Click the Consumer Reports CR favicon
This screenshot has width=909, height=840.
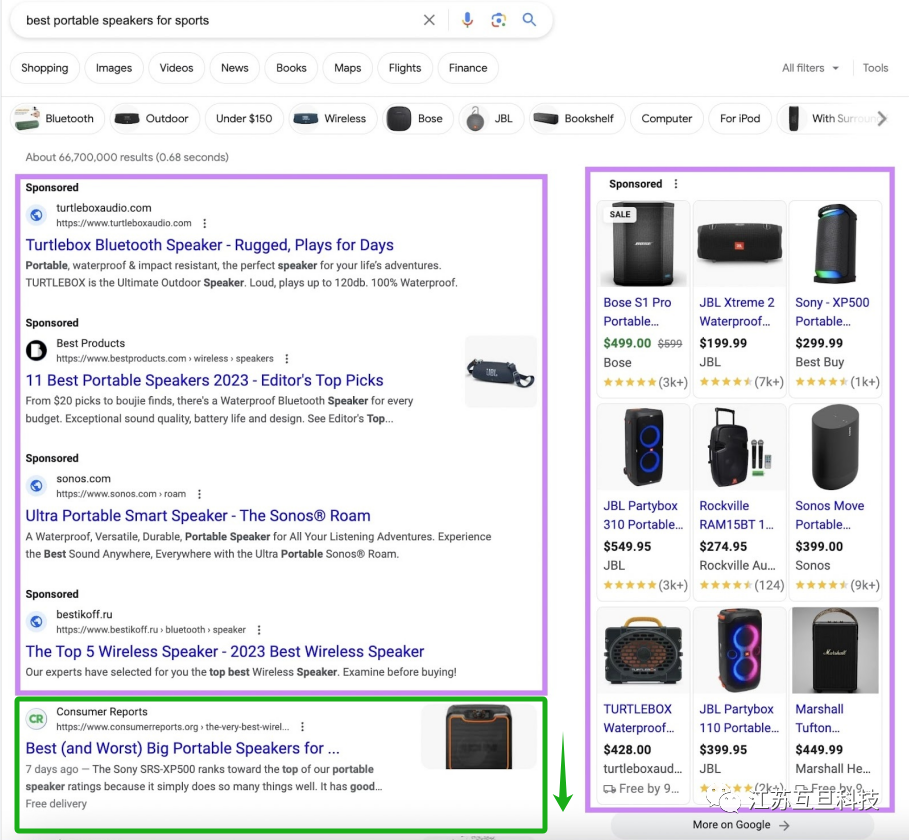click(x=37, y=719)
